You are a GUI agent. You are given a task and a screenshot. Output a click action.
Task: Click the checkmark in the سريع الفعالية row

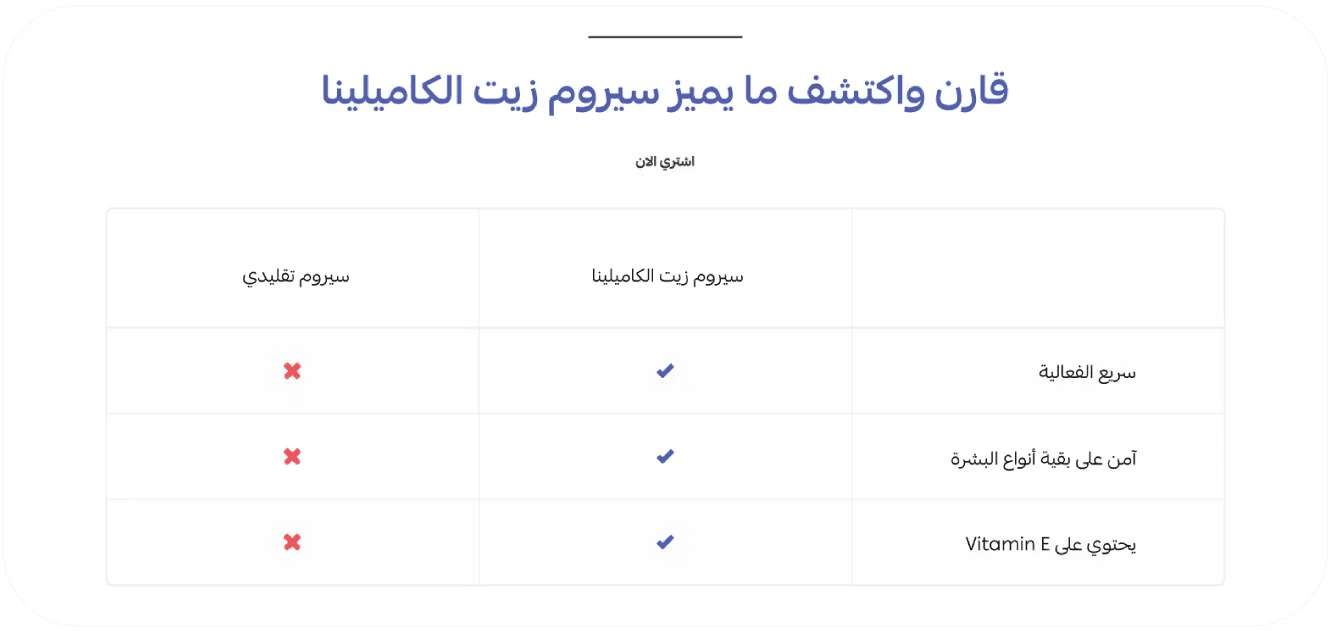click(665, 371)
